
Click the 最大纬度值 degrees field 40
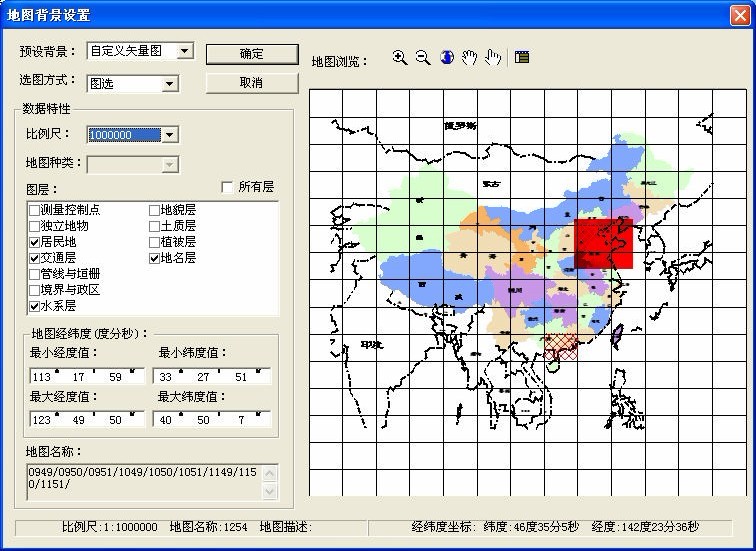tap(165, 420)
